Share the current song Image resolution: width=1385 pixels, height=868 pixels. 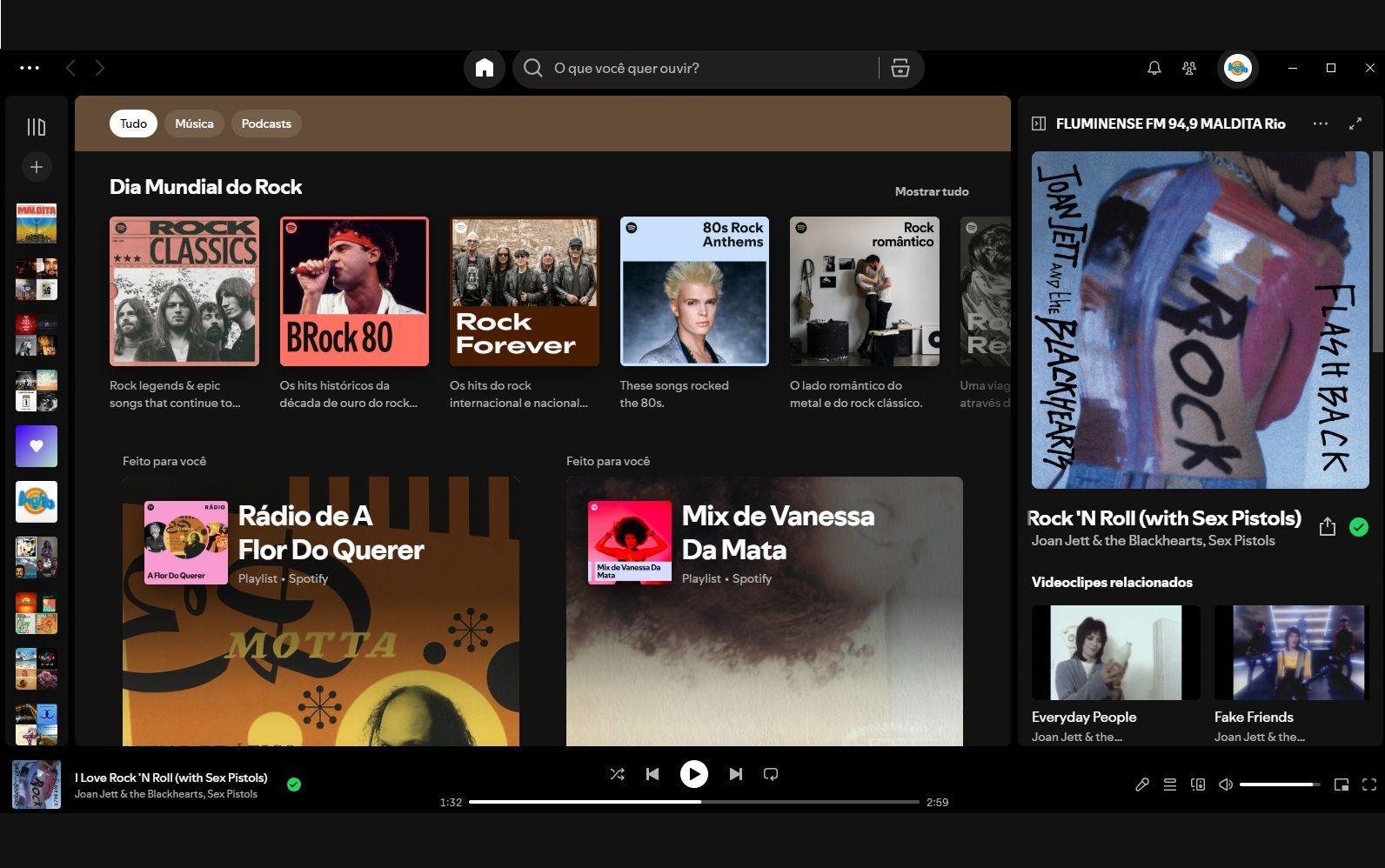coord(1328,527)
